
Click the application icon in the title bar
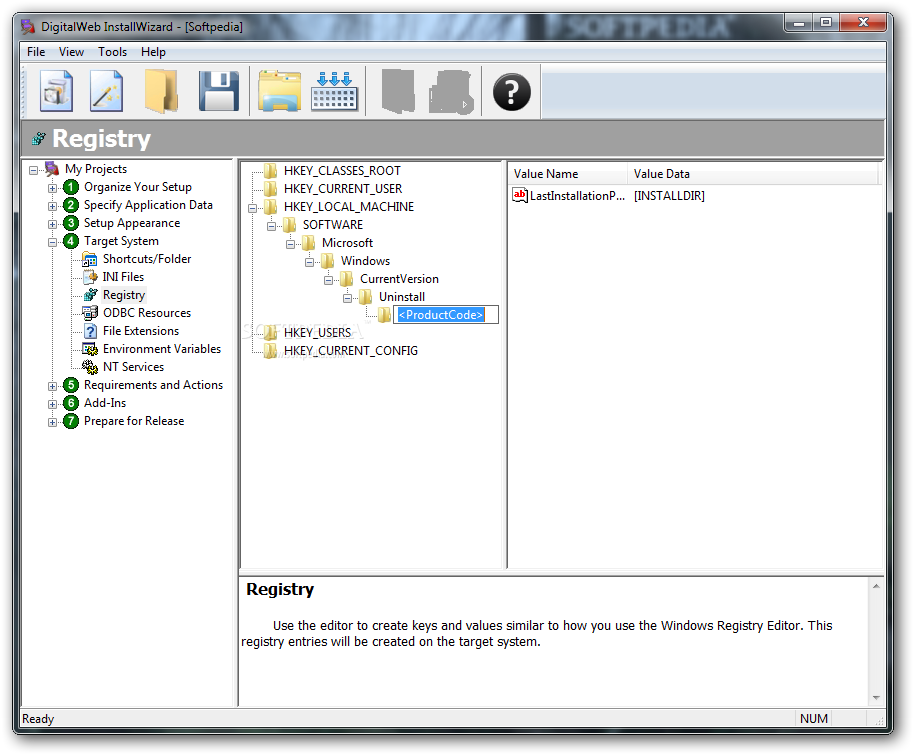click(x=28, y=26)
